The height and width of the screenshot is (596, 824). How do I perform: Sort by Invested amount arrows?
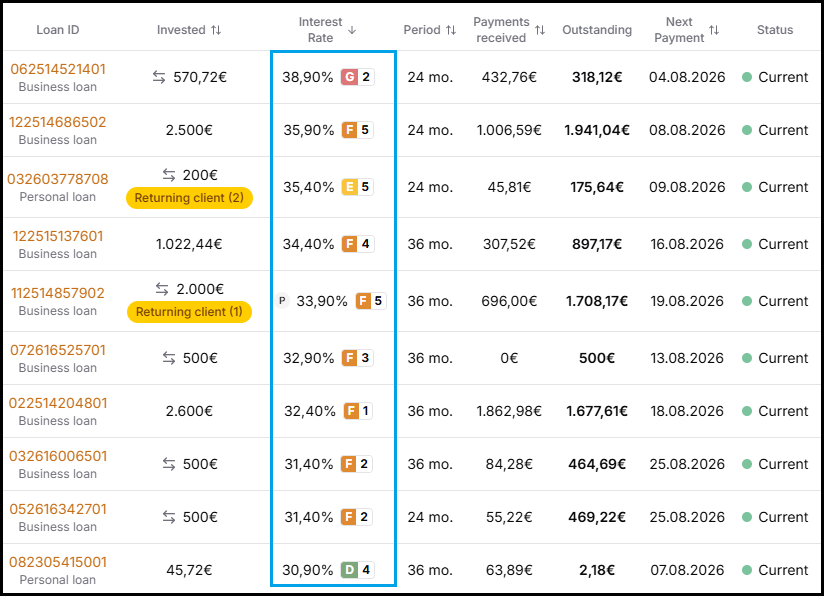216,30
